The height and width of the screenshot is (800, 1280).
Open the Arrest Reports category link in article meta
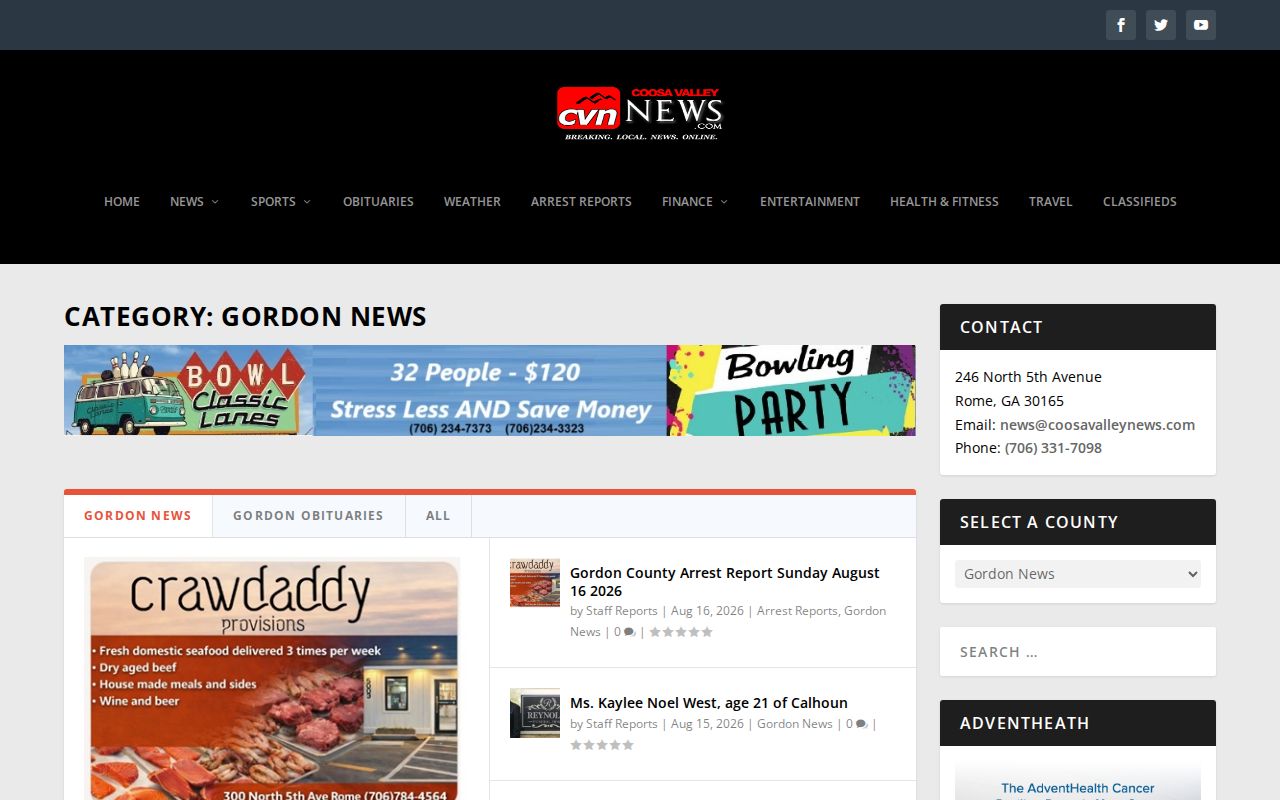[x=797, y=611]
